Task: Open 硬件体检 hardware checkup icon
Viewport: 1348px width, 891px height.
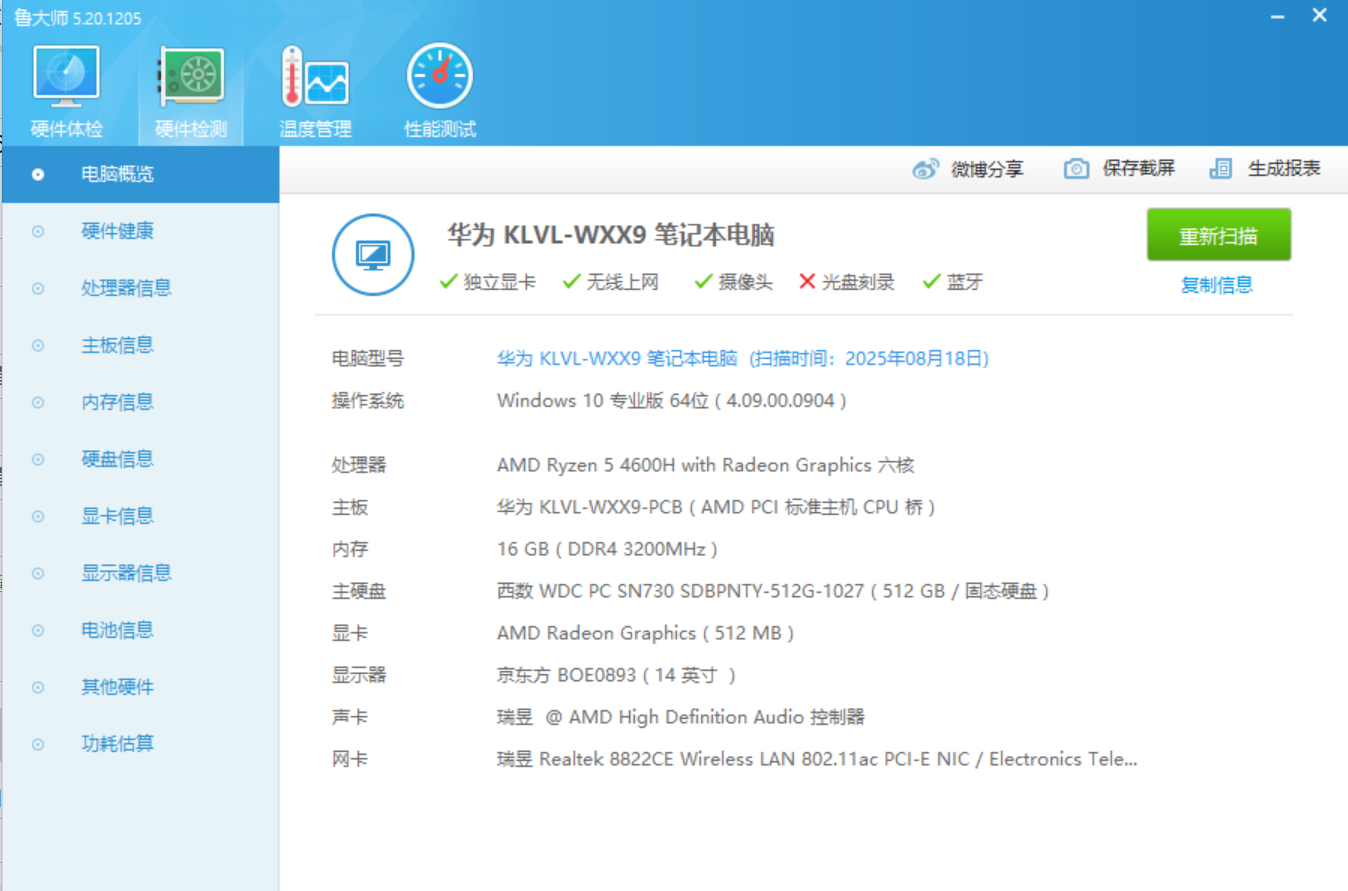Action: pos(67,75)
